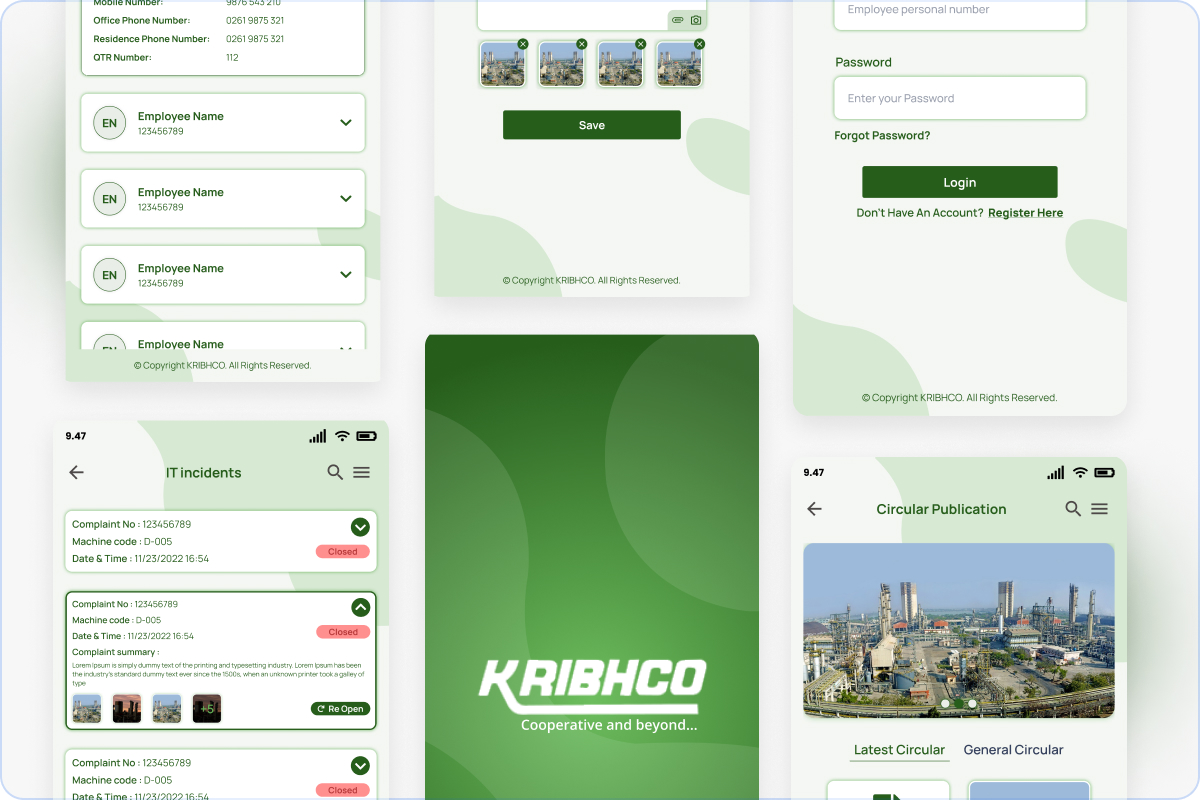Click the copyright footer below the Save button screen

(592, 281)
